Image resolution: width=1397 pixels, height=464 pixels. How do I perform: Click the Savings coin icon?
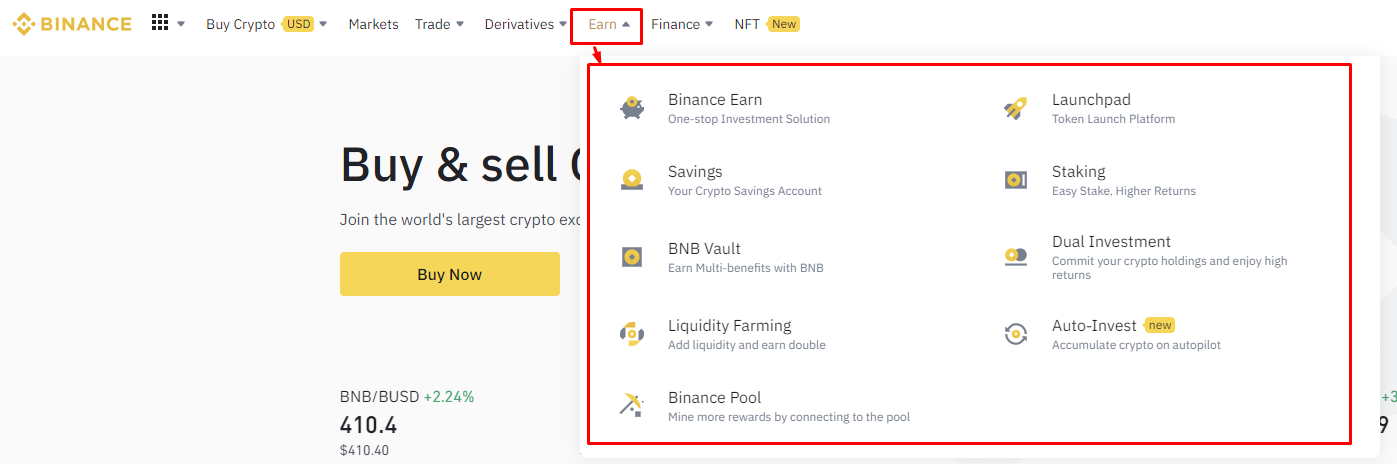pyautogui.click(x=631, y=180)
